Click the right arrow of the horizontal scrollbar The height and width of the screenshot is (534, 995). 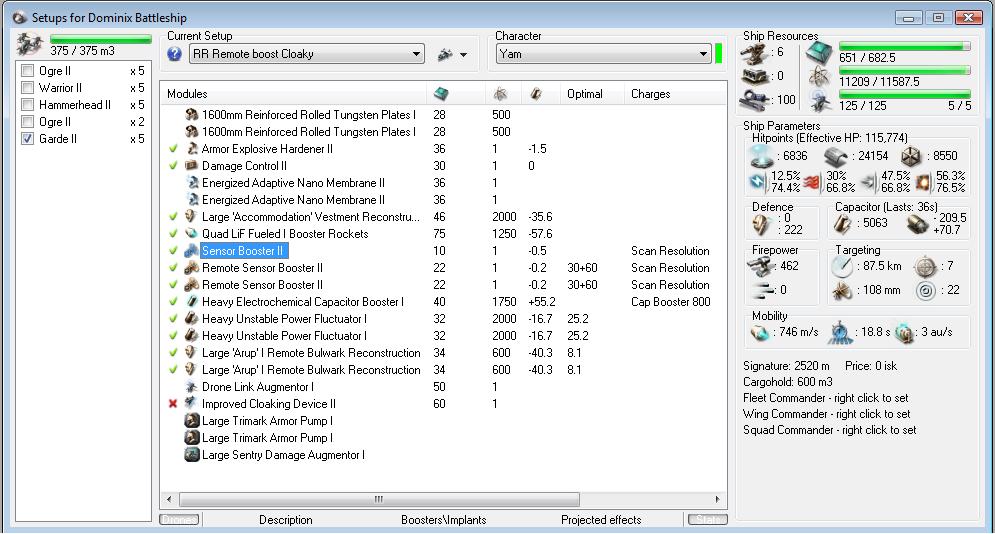click(718, 499)
